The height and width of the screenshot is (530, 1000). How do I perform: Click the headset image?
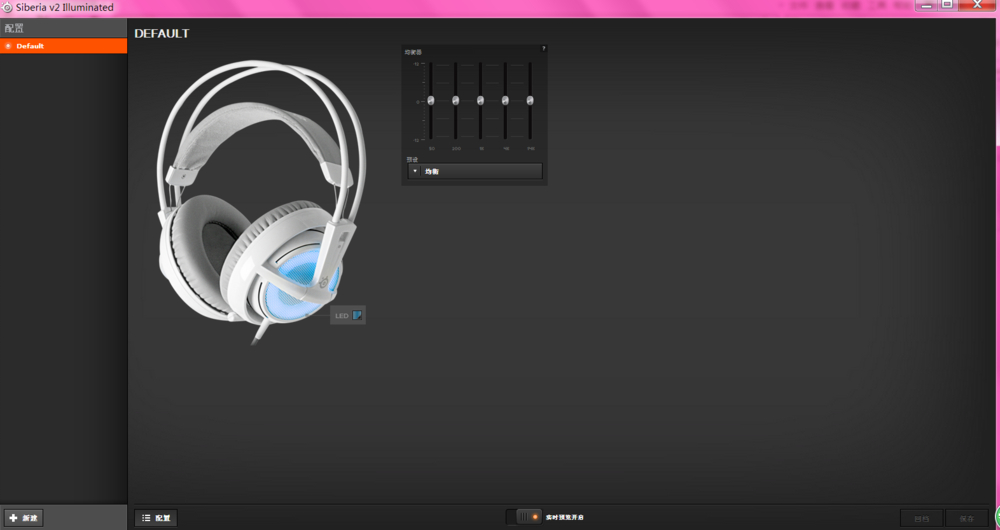coord(261,201)
